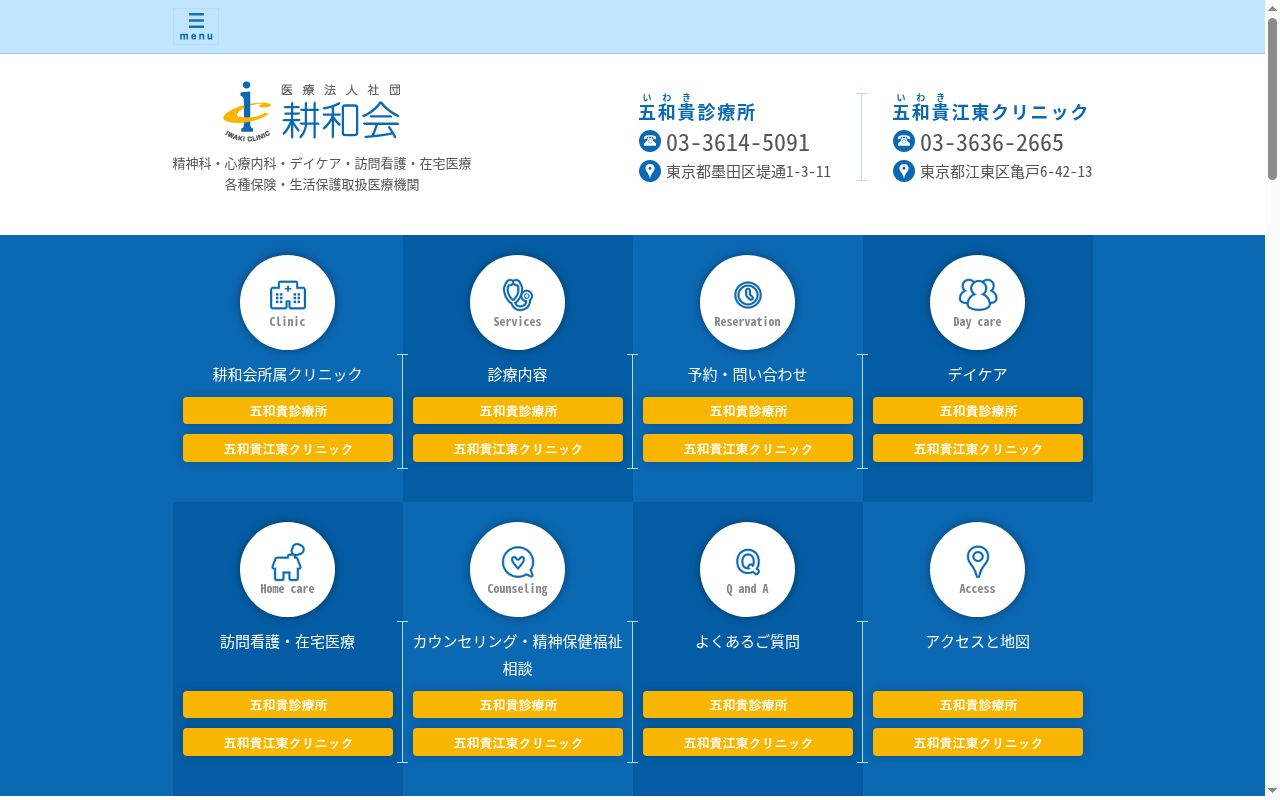The width and height of the screenshot is (1280, 800).
Task: Open 五和貴診療所 under 耕和会所属クリニック
Action: pyautogui.click(x=288, y=411)
